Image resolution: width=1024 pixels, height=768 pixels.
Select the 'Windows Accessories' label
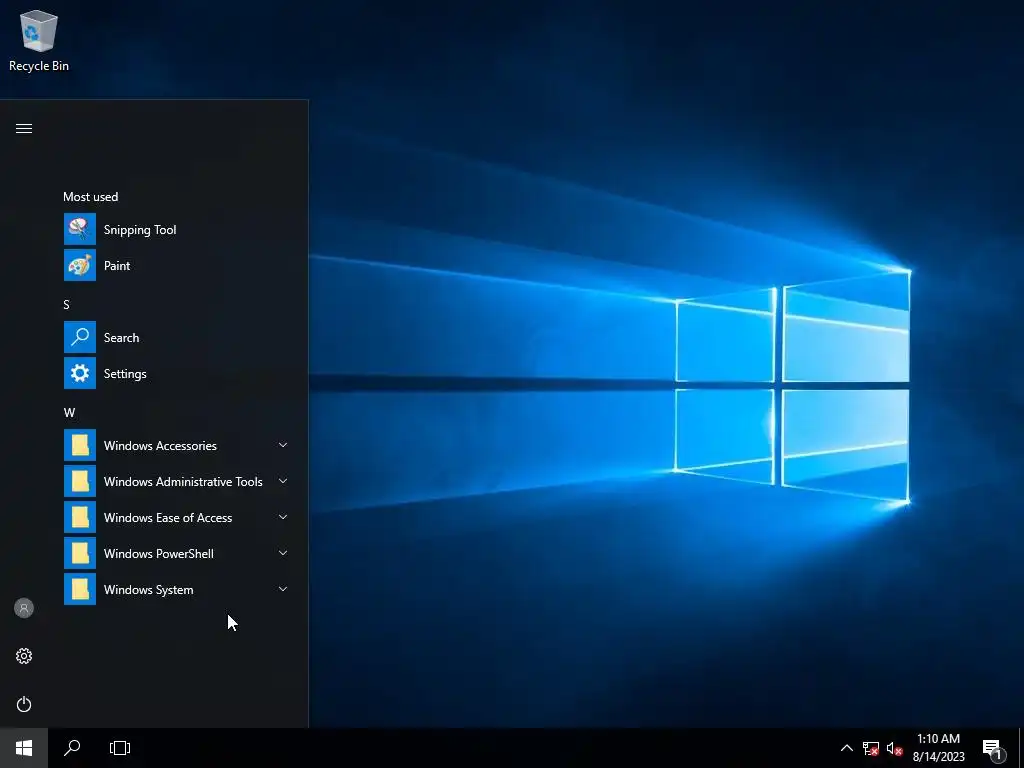[x=160, y=445]
